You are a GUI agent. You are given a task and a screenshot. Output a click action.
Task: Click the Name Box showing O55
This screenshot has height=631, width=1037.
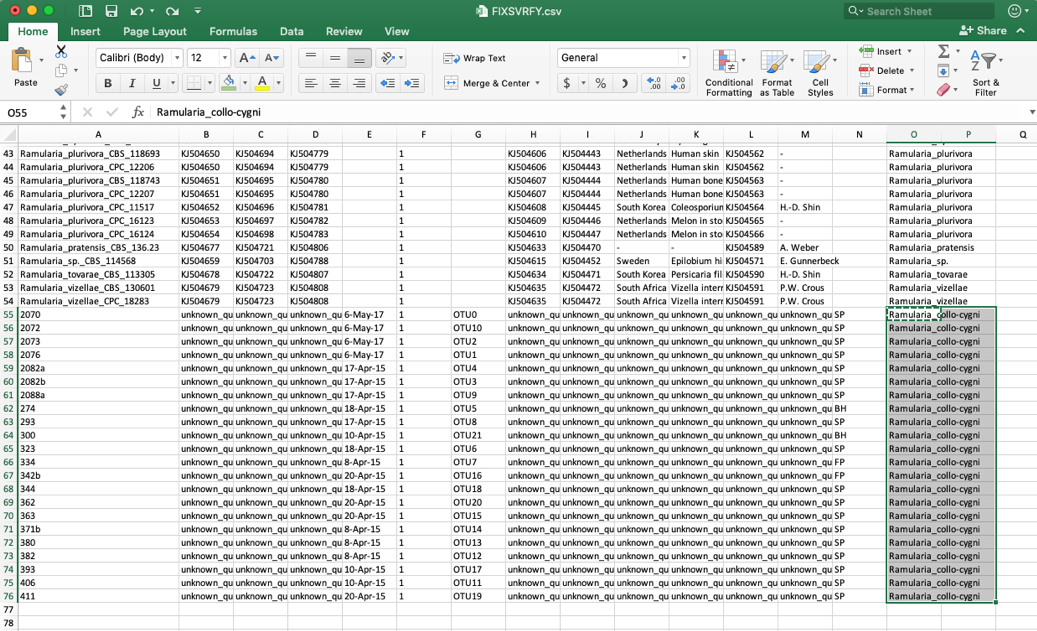click(32, 112)
